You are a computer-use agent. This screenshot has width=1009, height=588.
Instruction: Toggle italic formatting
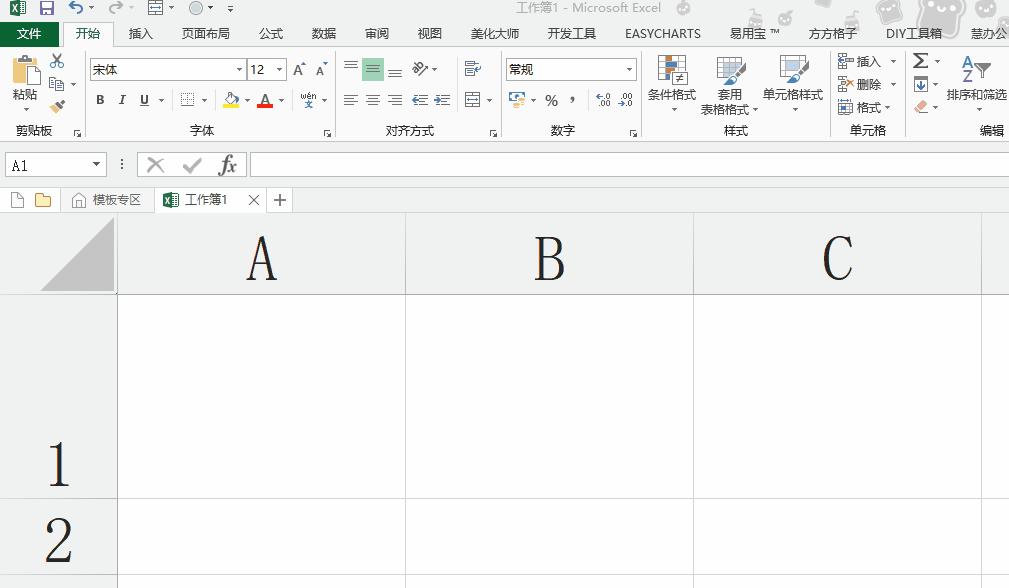pos(121,100)
